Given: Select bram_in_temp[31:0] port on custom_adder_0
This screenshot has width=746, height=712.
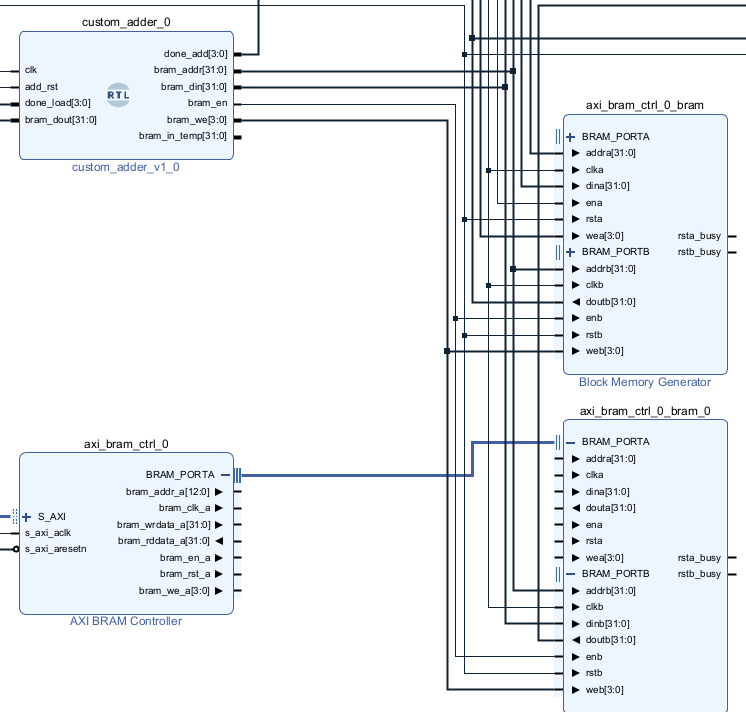Looking at the screenshot, I should pyautogui.click(x=183, y=136).
